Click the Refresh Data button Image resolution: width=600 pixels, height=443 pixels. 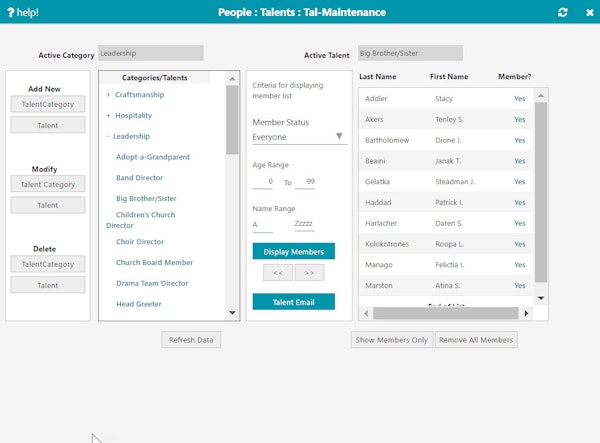pos(191,340)
